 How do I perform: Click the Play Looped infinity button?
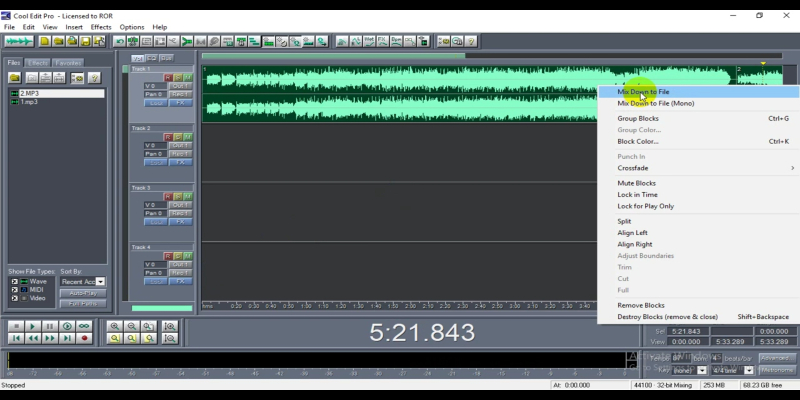click(84, 326)
